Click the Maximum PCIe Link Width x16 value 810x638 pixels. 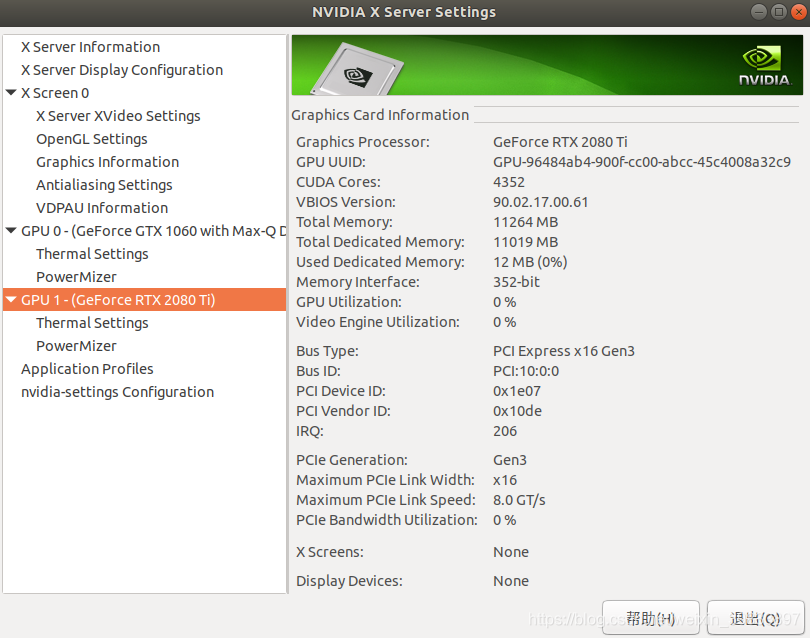click(x=505, y=480)
